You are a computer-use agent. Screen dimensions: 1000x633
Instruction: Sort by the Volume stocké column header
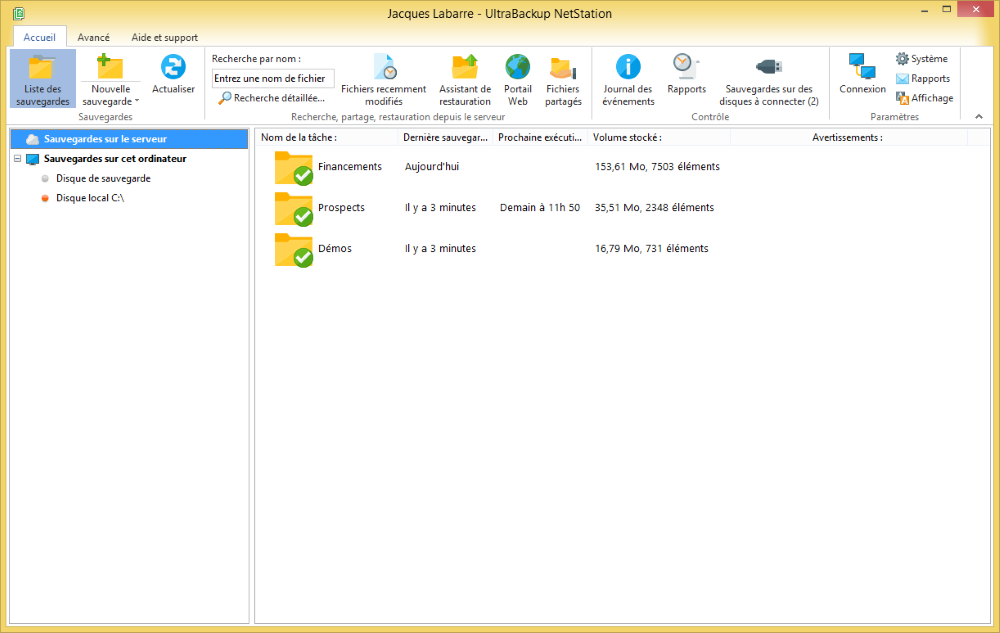point(627,137)
